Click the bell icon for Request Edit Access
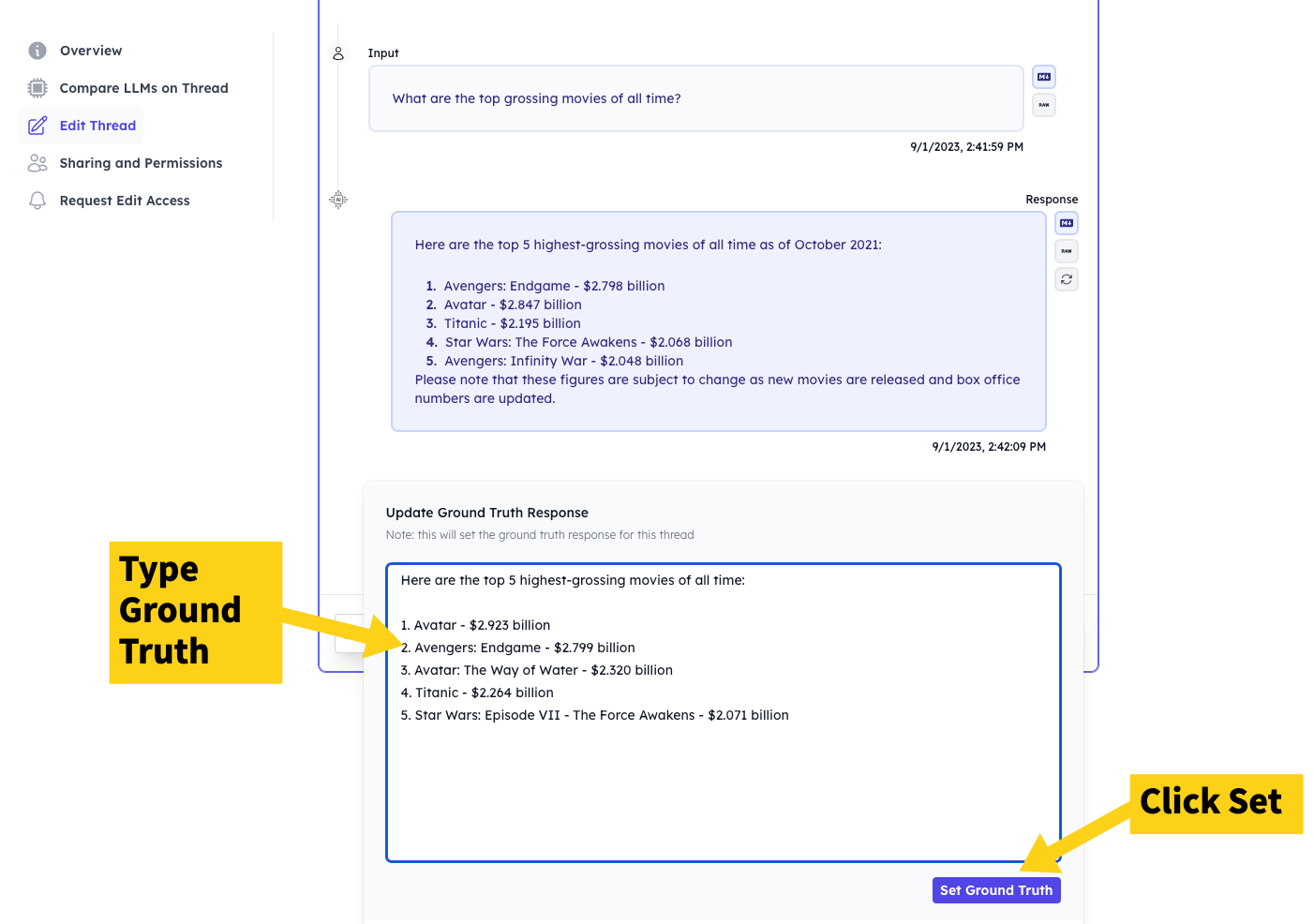This screenshot has width=1314, height=924. [x=37, y=201]
